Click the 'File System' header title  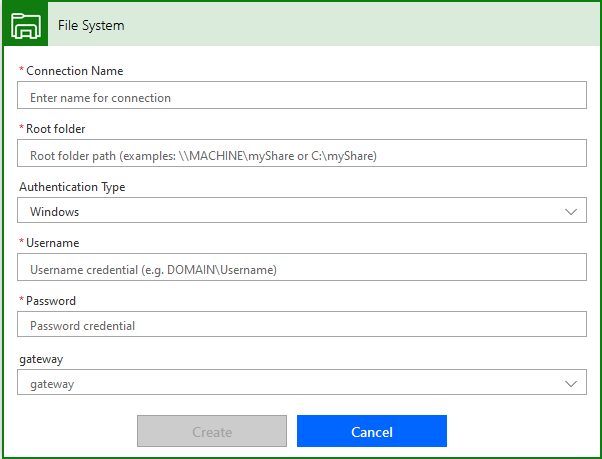91,25
